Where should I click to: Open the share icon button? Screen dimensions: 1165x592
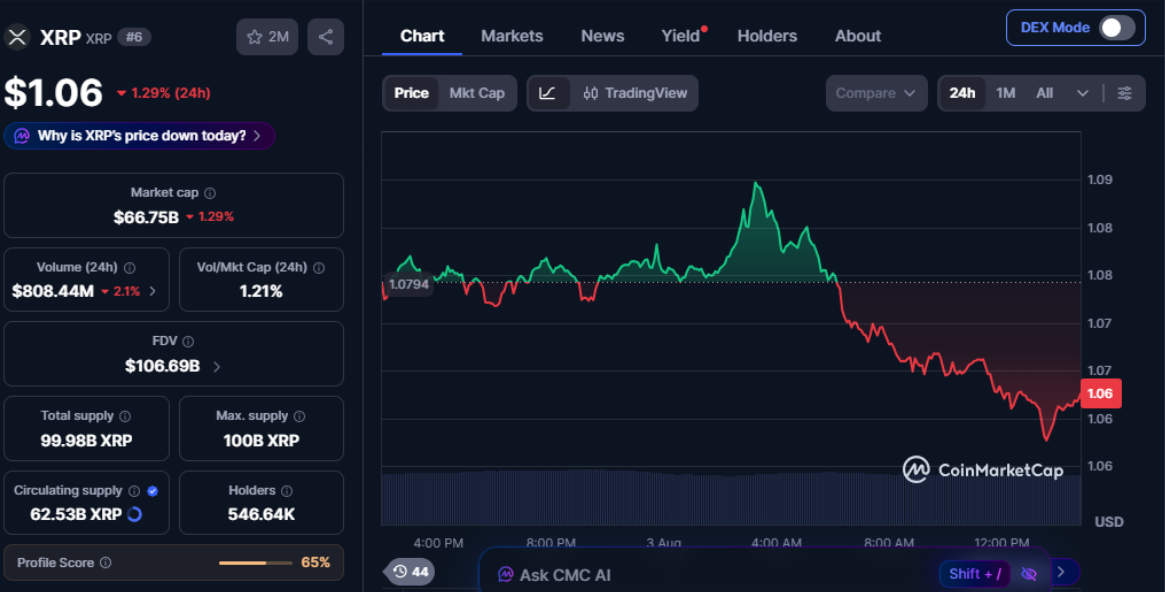[x=325, y=37]
